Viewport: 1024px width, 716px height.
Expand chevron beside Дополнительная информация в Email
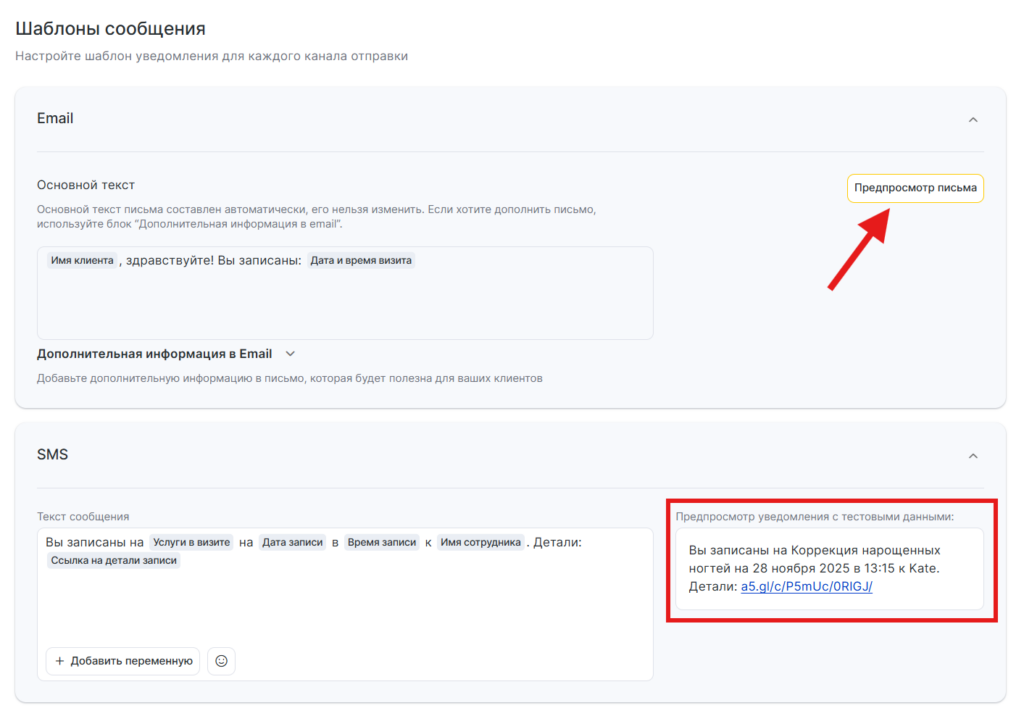tap(291, 354)
